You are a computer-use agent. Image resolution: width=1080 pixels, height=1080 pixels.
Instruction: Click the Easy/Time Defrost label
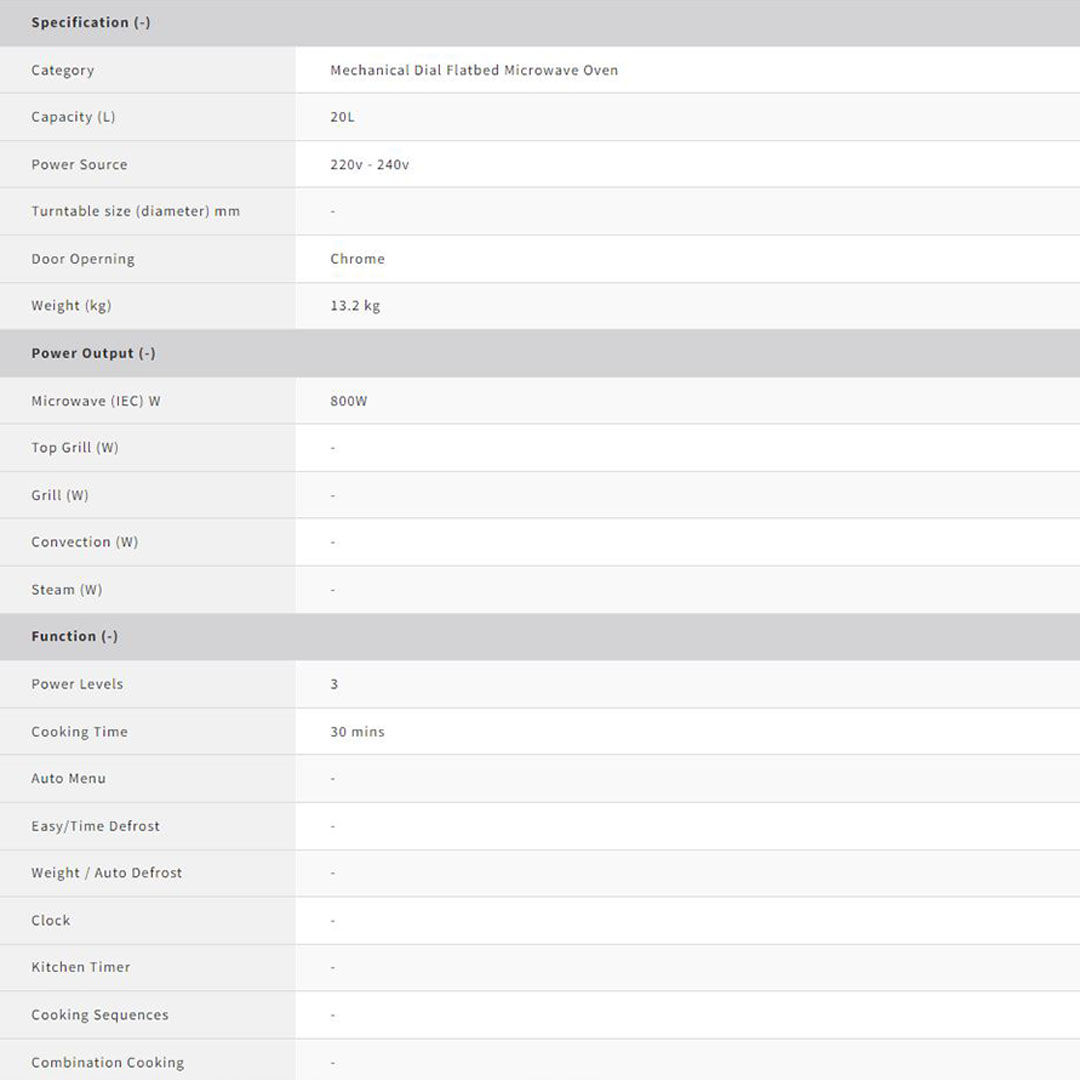(x=95, y=826)
